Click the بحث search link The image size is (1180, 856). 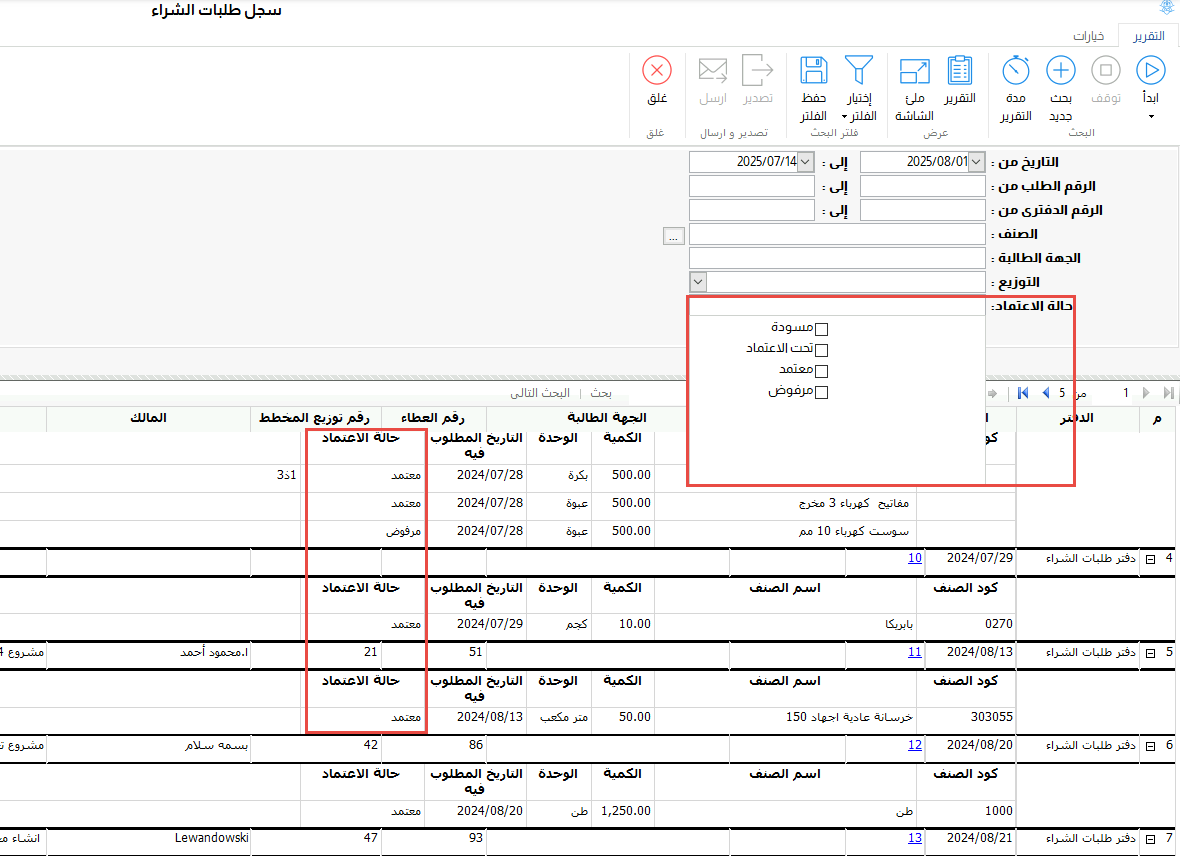[x=601, y=393]
